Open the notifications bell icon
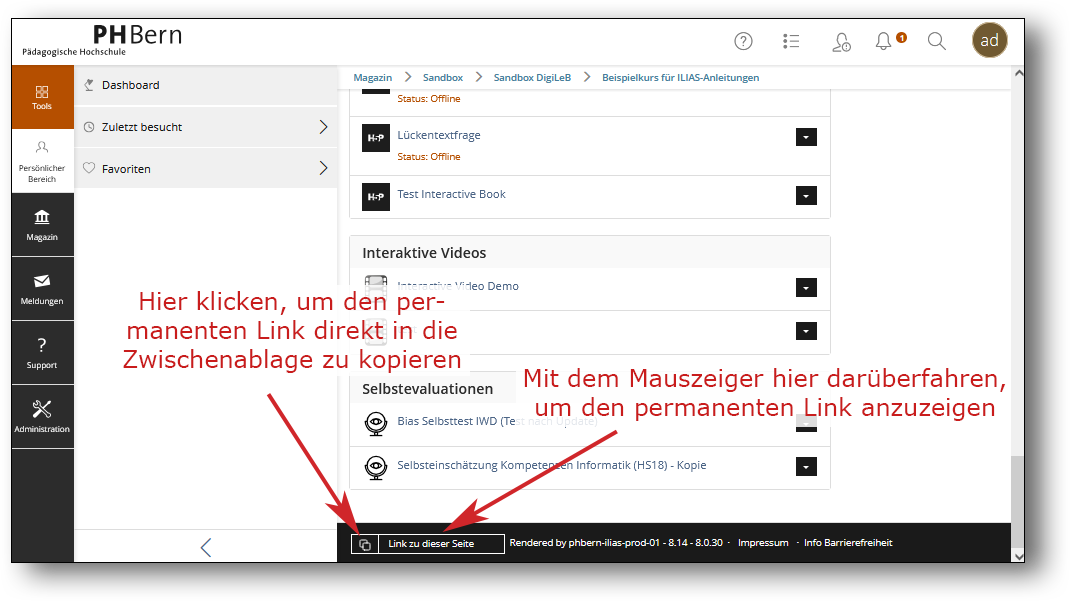 [883, 41]
